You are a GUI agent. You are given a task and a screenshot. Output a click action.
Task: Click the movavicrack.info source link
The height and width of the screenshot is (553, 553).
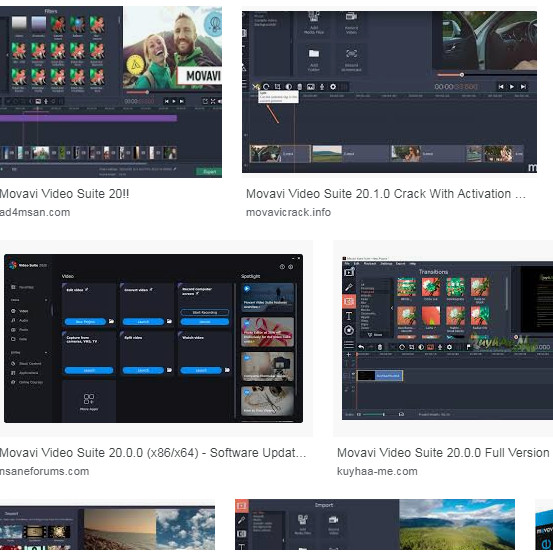[288, 212]
